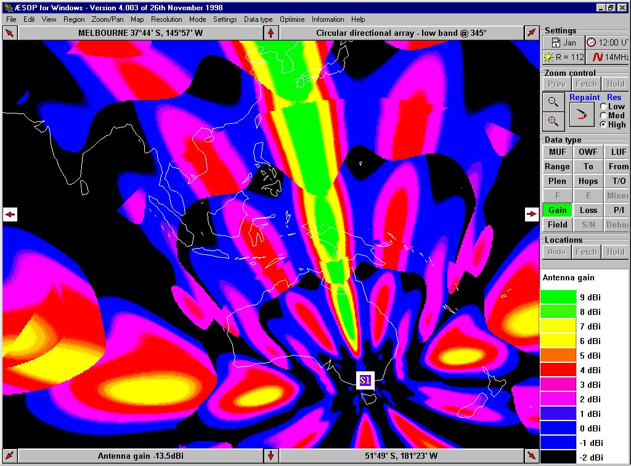The image size is (631, 466).
Task: Open the Edit menu
Action: coord(29,19)
